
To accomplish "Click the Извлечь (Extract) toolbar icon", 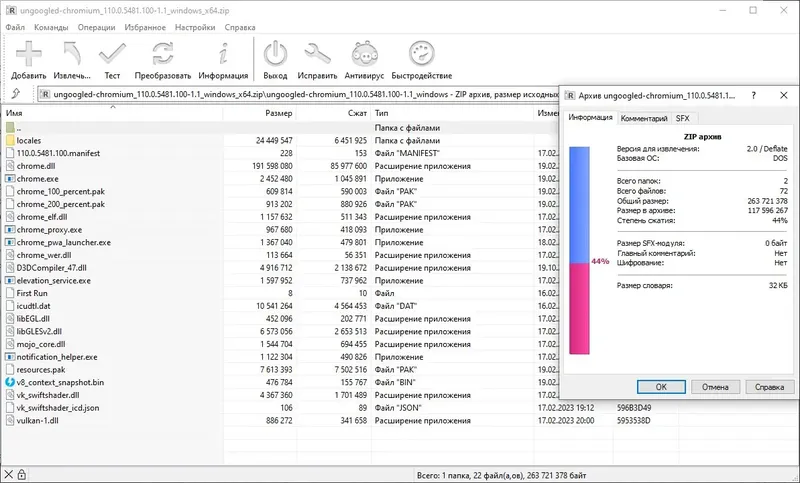I will 72,54.
